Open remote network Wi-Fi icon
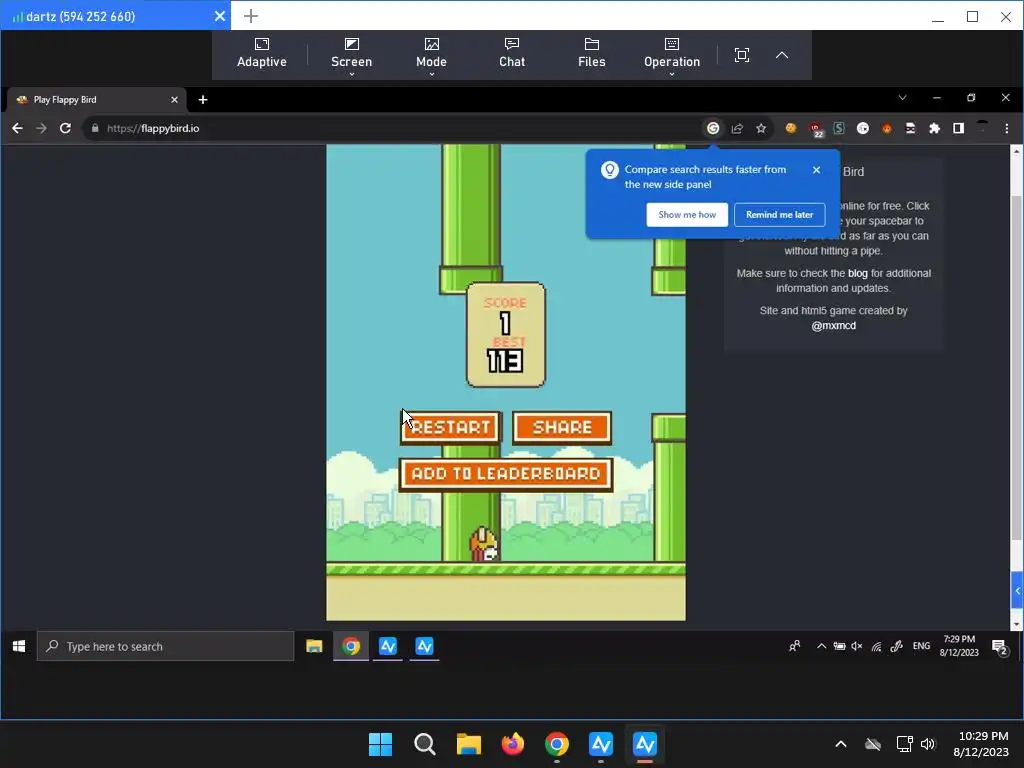This screenshot has width=1024, height=768. pos(876,647)
